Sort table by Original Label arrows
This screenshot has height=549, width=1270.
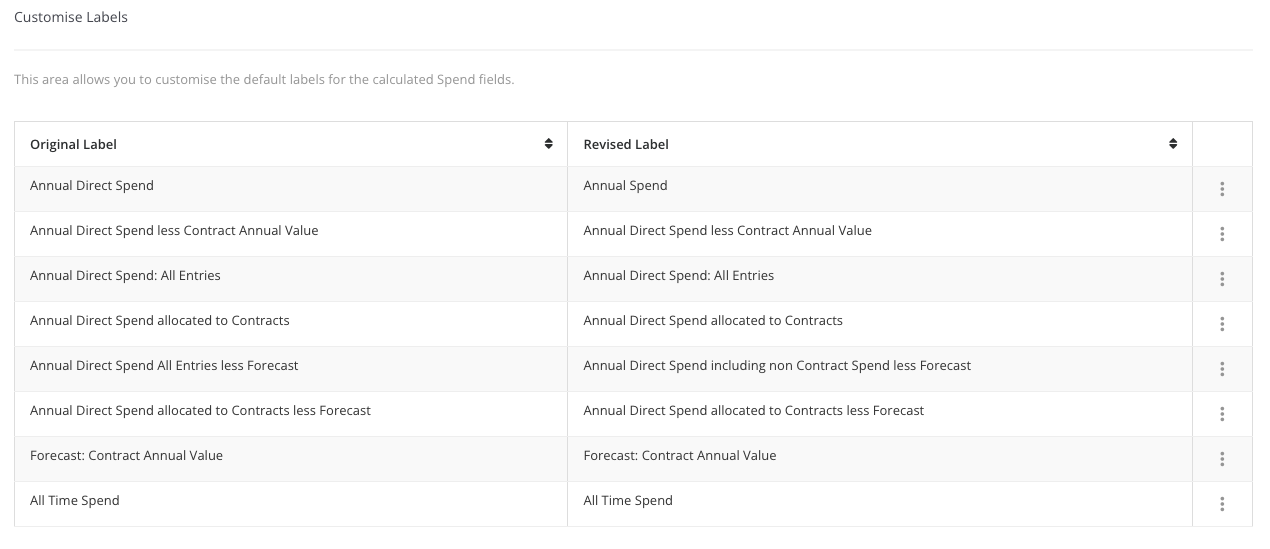click(x=548, y=144)
